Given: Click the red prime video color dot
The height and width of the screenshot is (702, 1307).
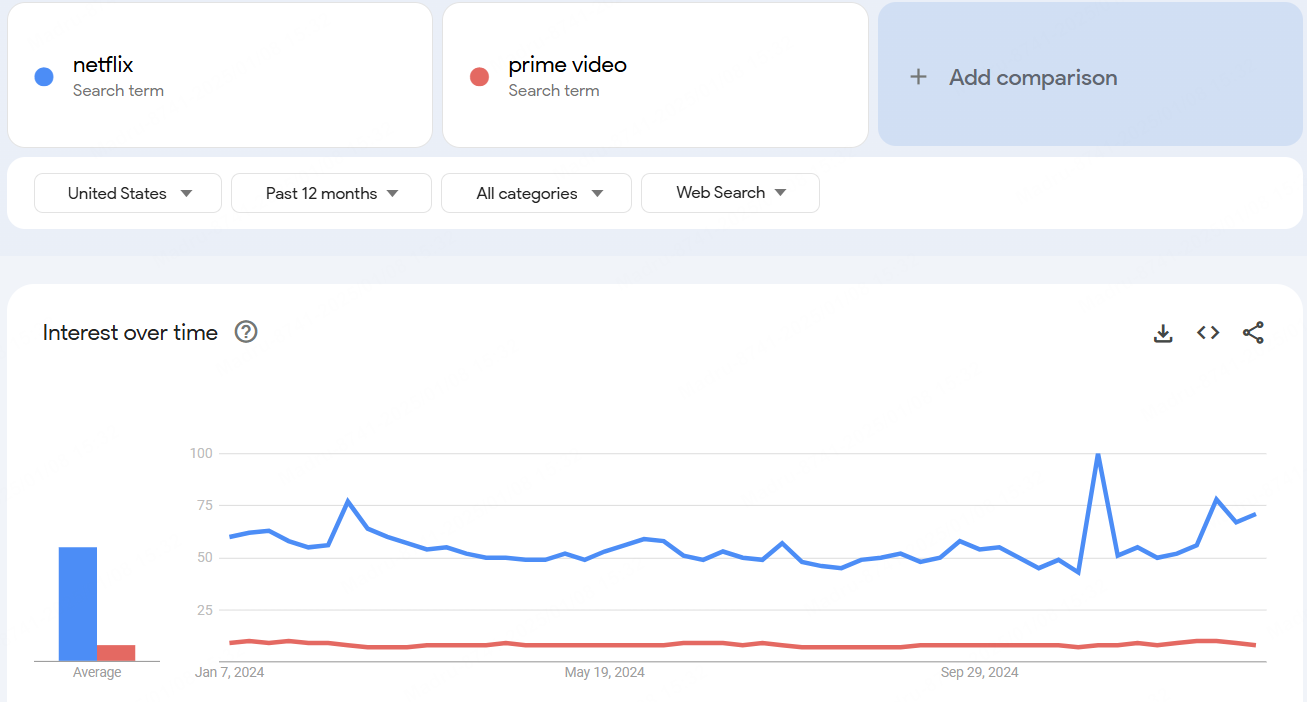Looking at the screenshot, I should pos(479,77).
